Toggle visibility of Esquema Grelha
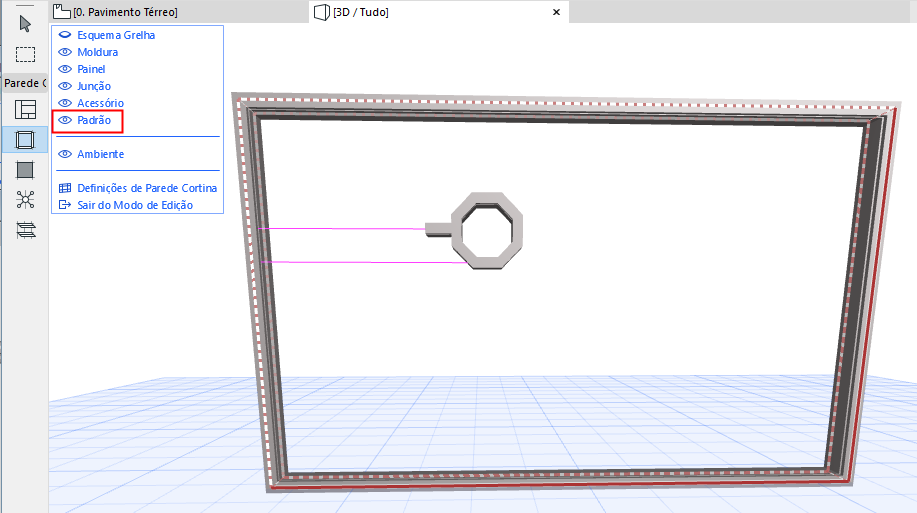The width and height of the screenshot is (917, 513). point(65,35)
